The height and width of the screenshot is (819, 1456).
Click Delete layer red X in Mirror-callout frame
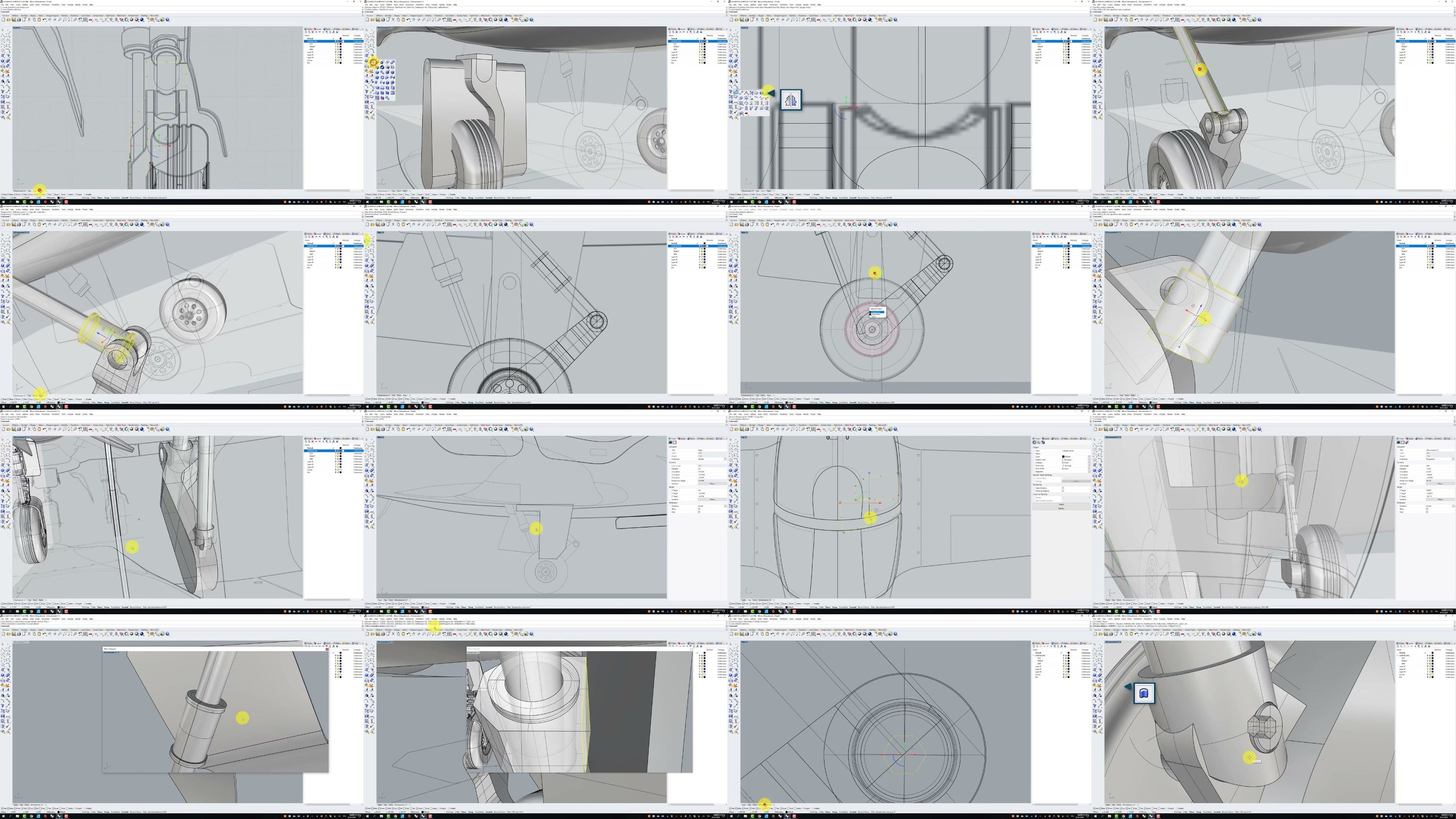tap(1041, 32)
